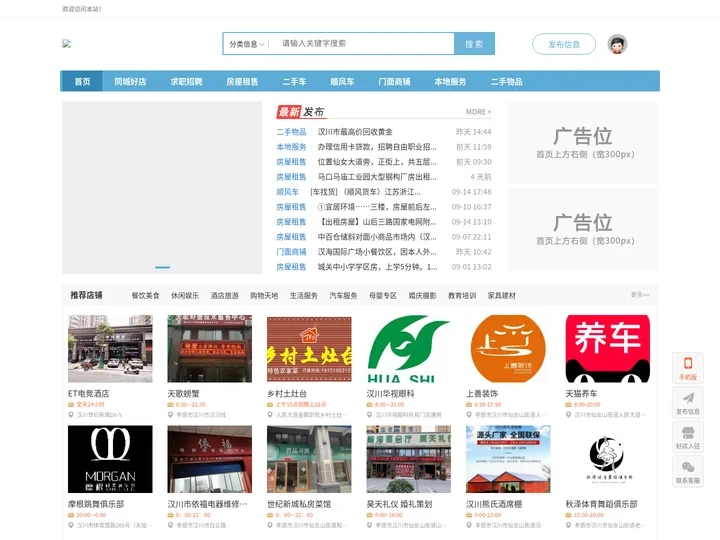This screenshot has width=720, height=540.
Task: Select the 教育培训 shop category tab
Action: tap(462, 295)
